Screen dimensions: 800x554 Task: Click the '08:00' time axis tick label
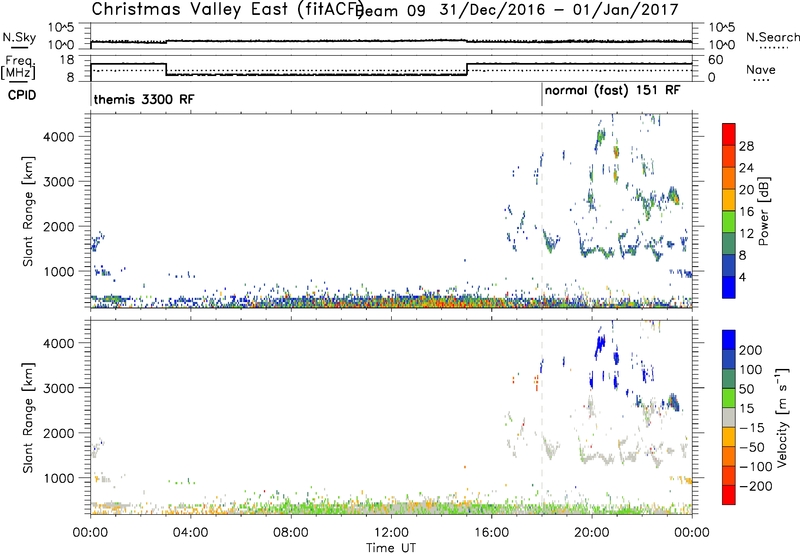(291, 533)
